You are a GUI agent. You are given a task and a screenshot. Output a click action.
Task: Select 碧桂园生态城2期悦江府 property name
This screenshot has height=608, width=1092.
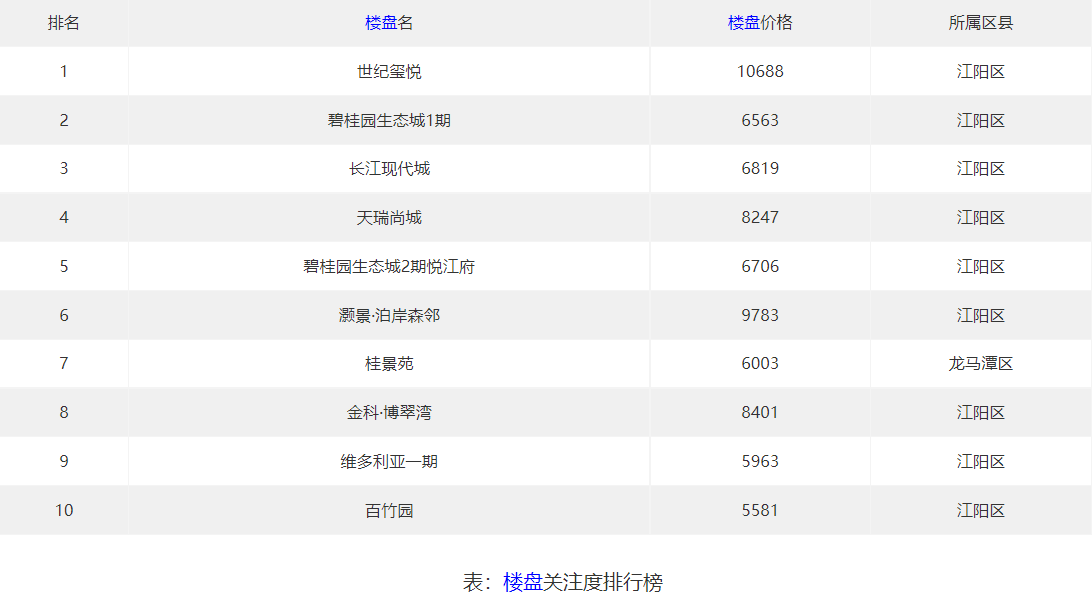tap(389, 267)
